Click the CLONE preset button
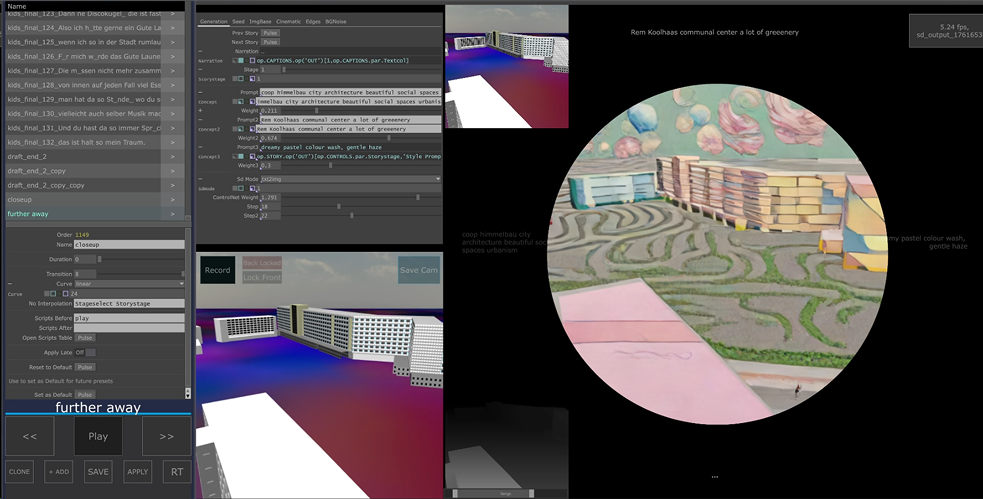The width and height of the screenshot is (983, 499). [20, 471]
